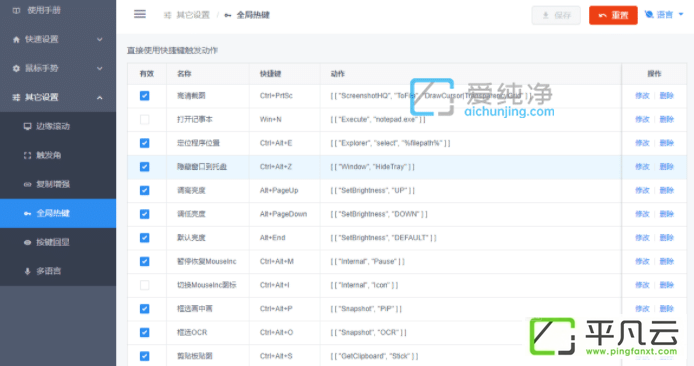Click 删除 for the 调低亮度 row
The width and height of the screenshot is (694, 366).
click(667, 214)
